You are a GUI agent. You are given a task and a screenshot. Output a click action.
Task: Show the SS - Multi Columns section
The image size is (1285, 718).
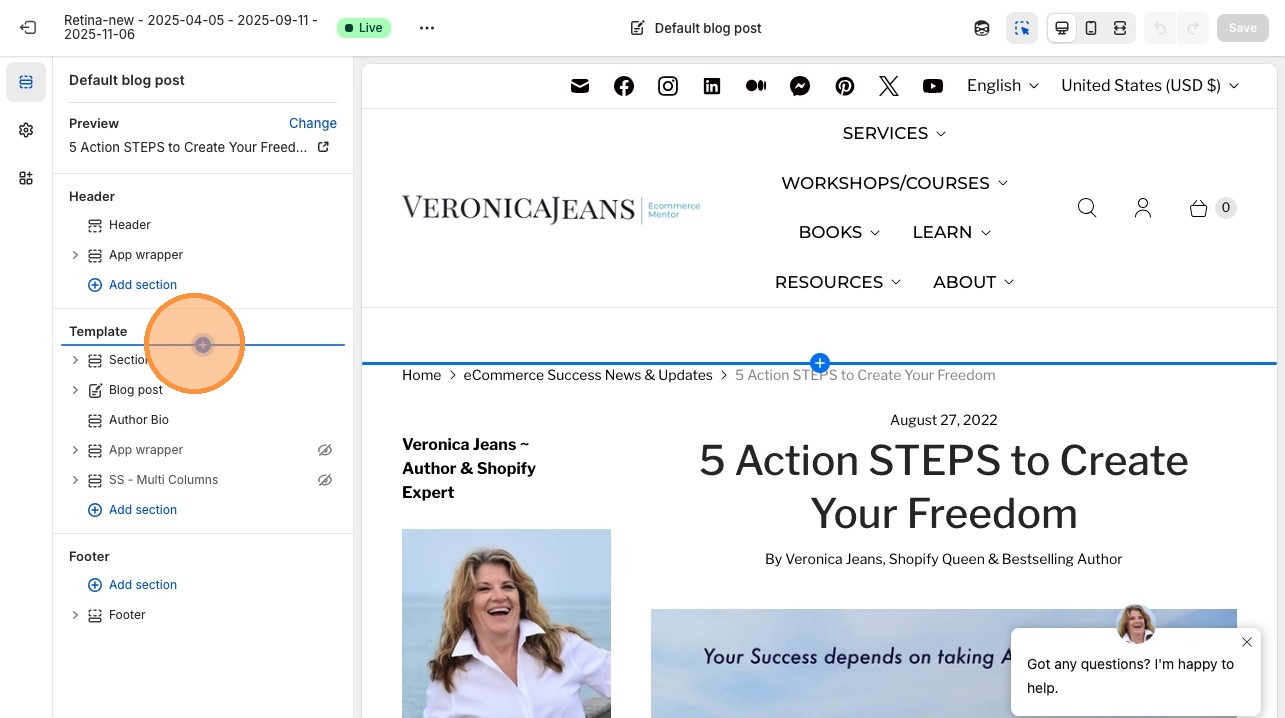coord(325,480)
